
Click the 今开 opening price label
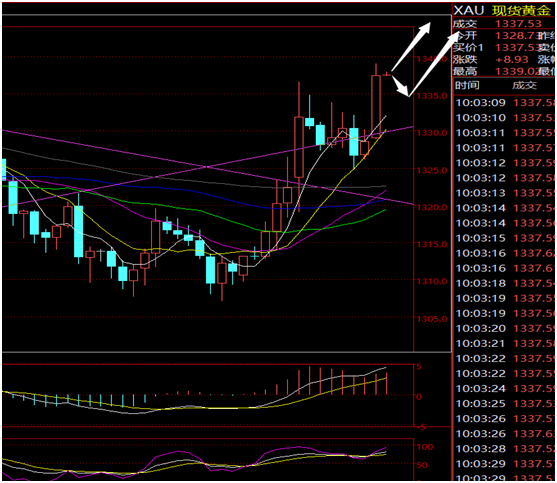[465, 36]
